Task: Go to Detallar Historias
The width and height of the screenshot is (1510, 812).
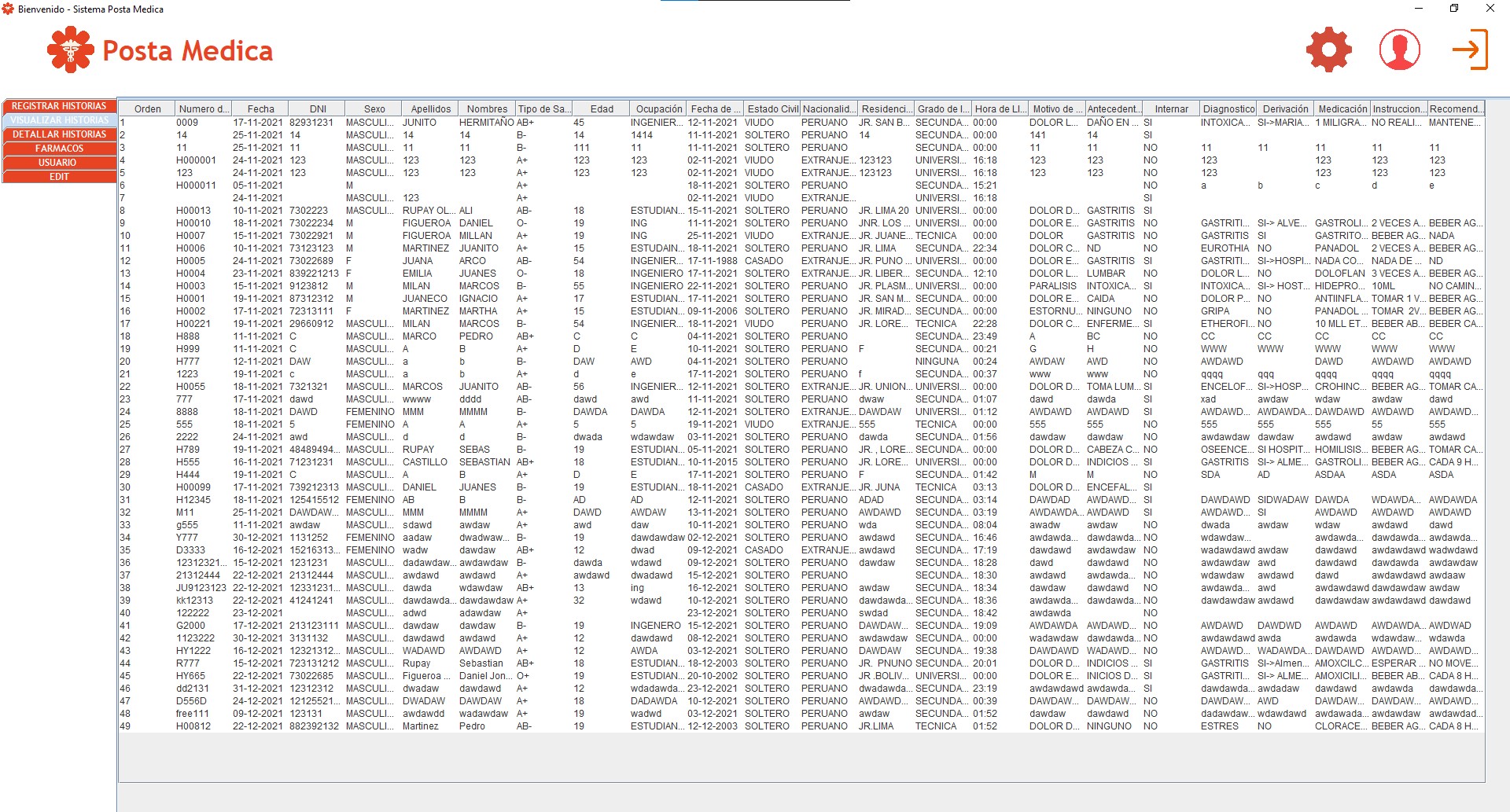Action: (x=59, y=134)
